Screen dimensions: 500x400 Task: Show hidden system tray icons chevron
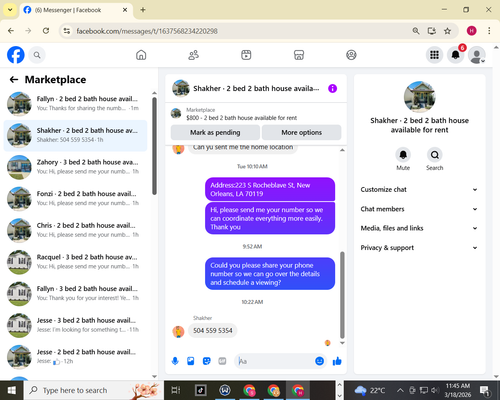[400, 390]
